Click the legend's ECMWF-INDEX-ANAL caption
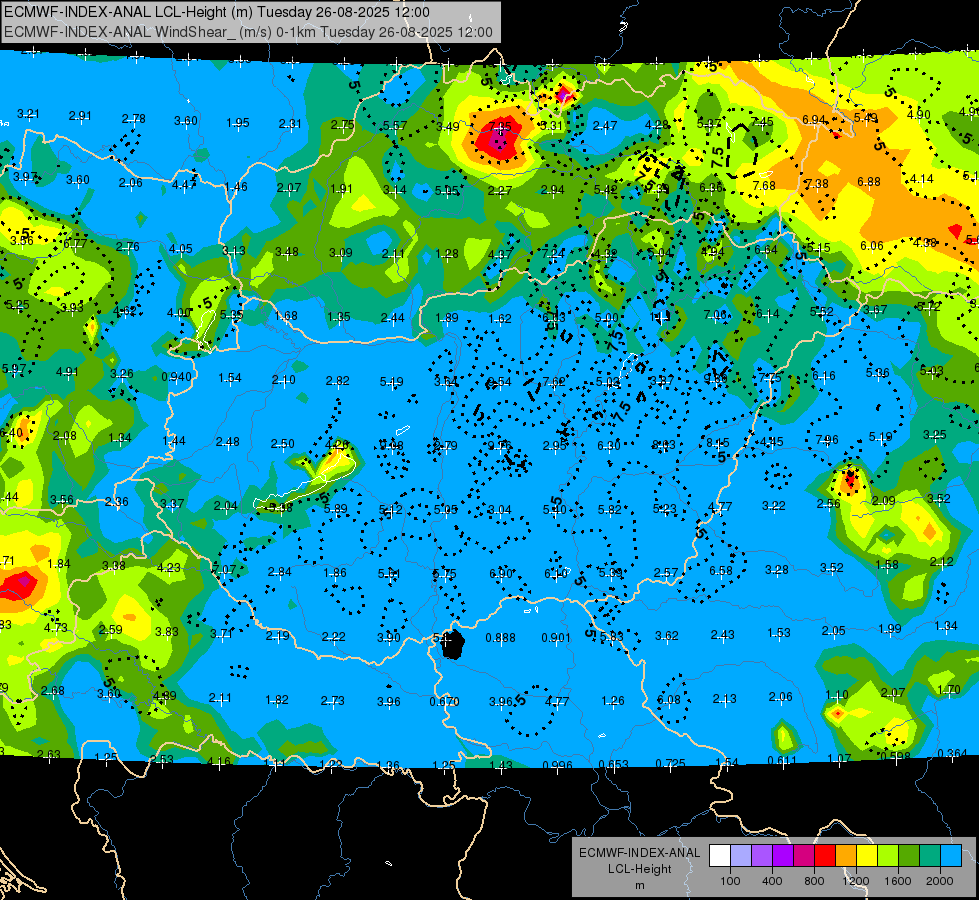The height and width of the screenshot is (900, 979). coord(639,853)
